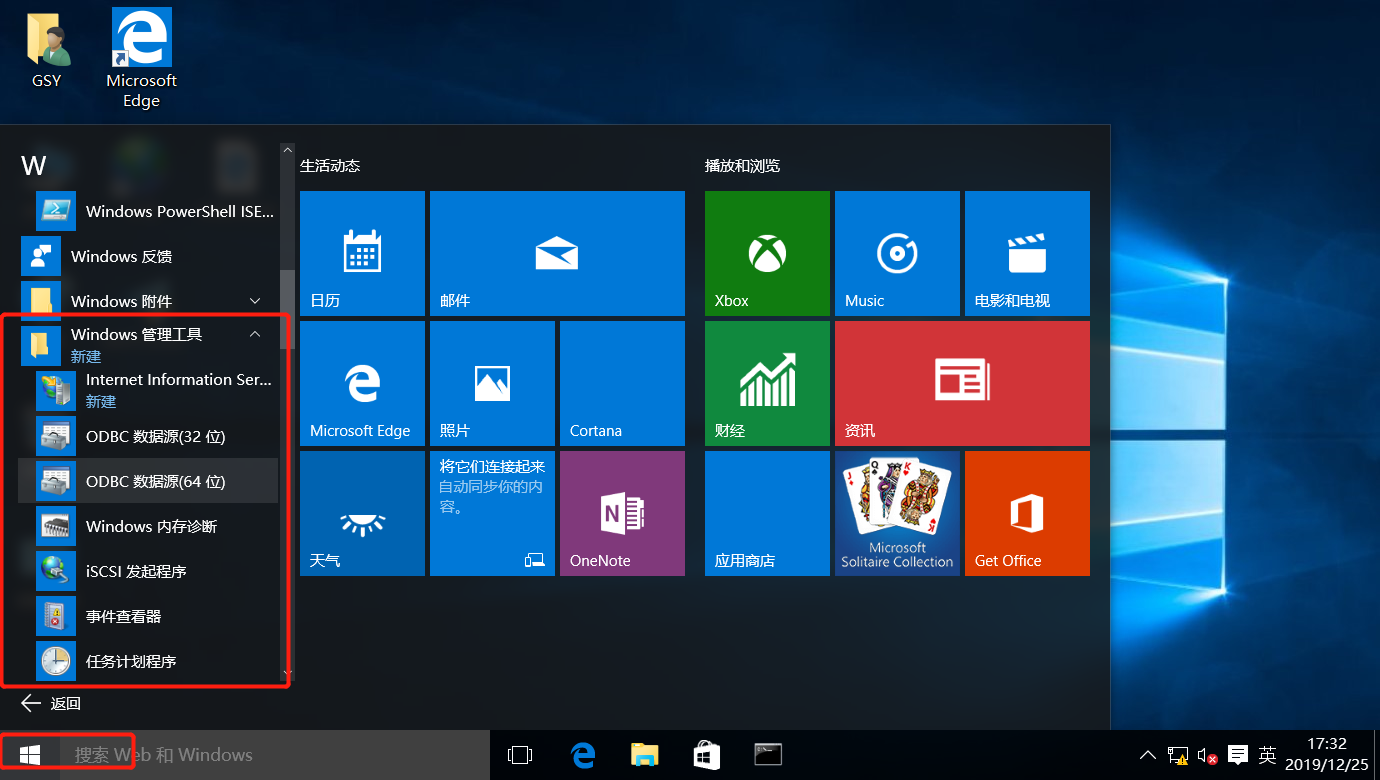1380x780 pixels.
Task: Open the Mail (邮件) tile
Action: [x=557, y=253]
